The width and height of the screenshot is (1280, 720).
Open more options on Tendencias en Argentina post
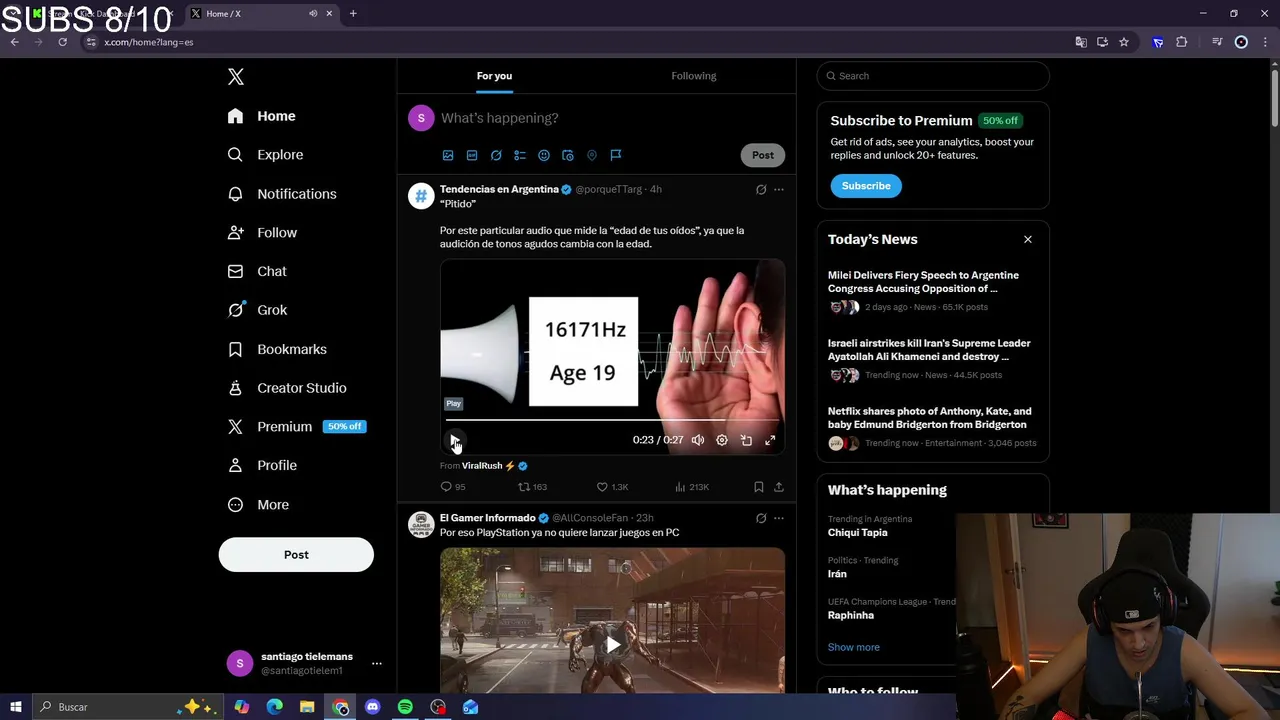click(x=779, y=189)
